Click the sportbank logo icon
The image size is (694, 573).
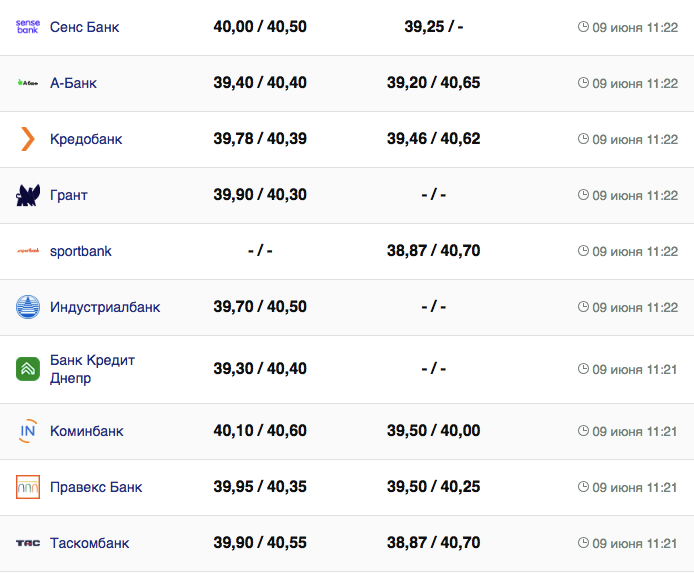click(x=28, y=251)
